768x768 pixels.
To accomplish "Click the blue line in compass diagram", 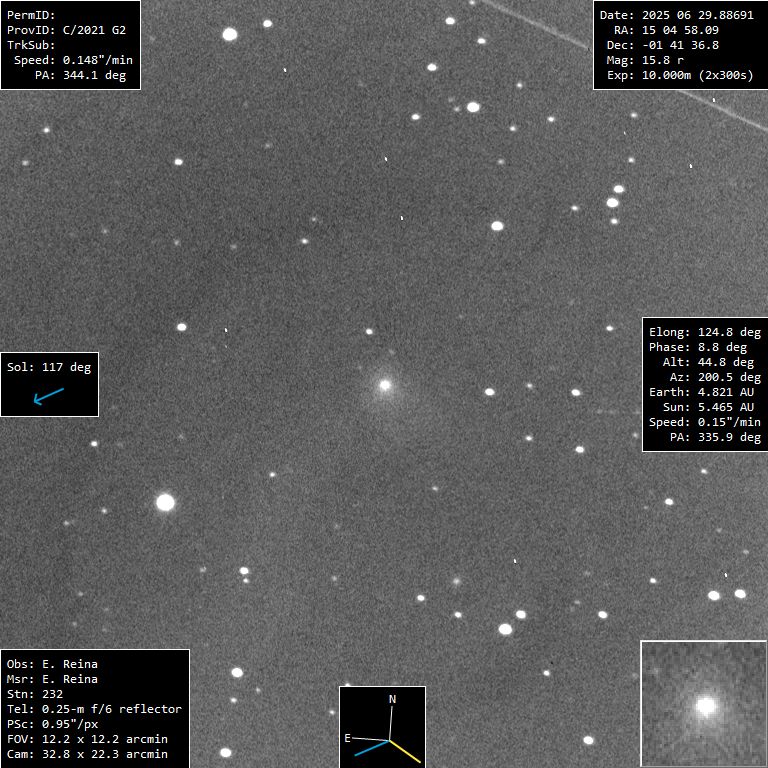I will [372, 748].
